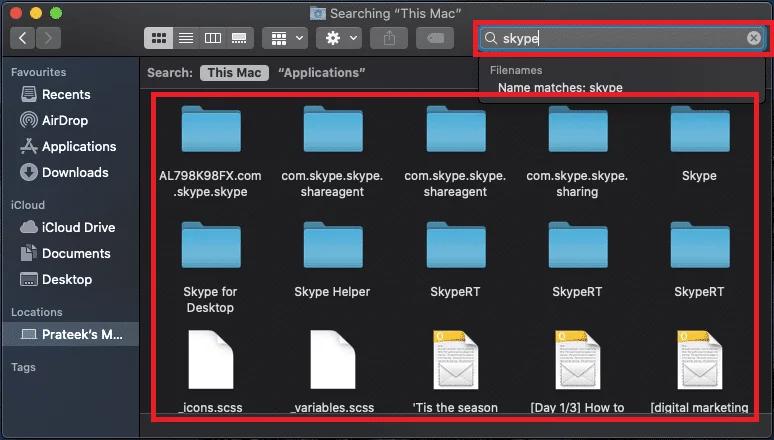The width and height of the screenshot is (774, 440).
Task: Select the _icons.scss file
Action: coord(211,372)
